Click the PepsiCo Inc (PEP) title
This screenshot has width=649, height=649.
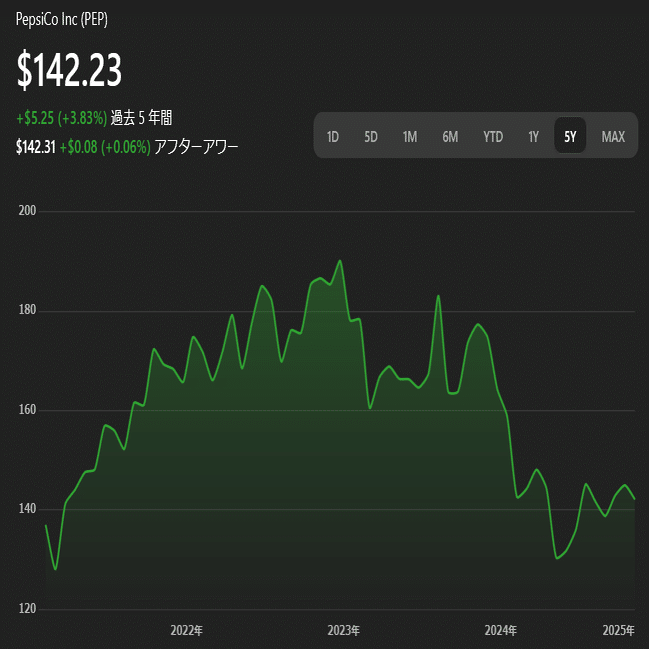point(62,19)
